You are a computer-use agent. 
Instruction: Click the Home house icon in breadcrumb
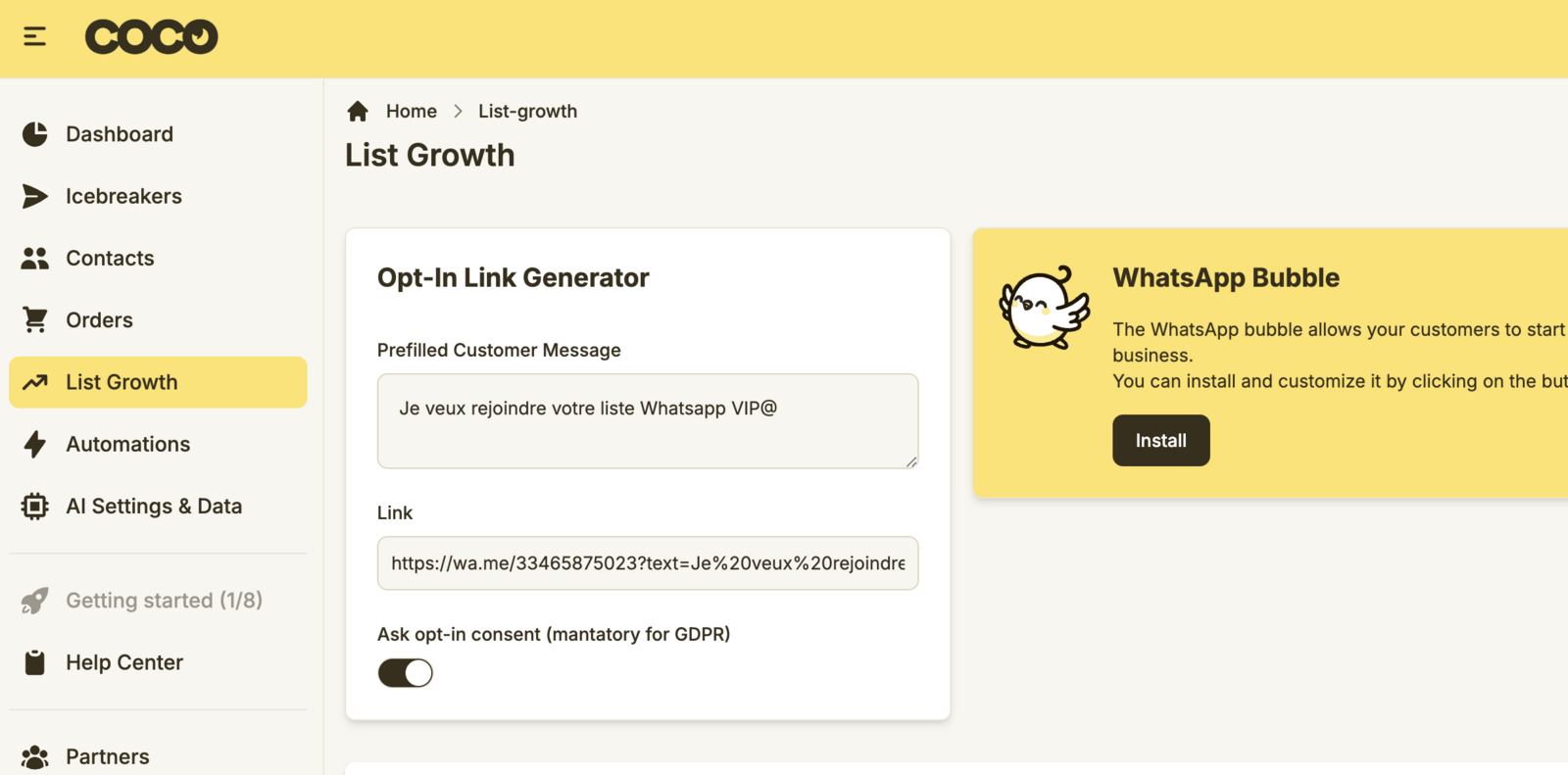pyautogui.click(x=358, y=111)
